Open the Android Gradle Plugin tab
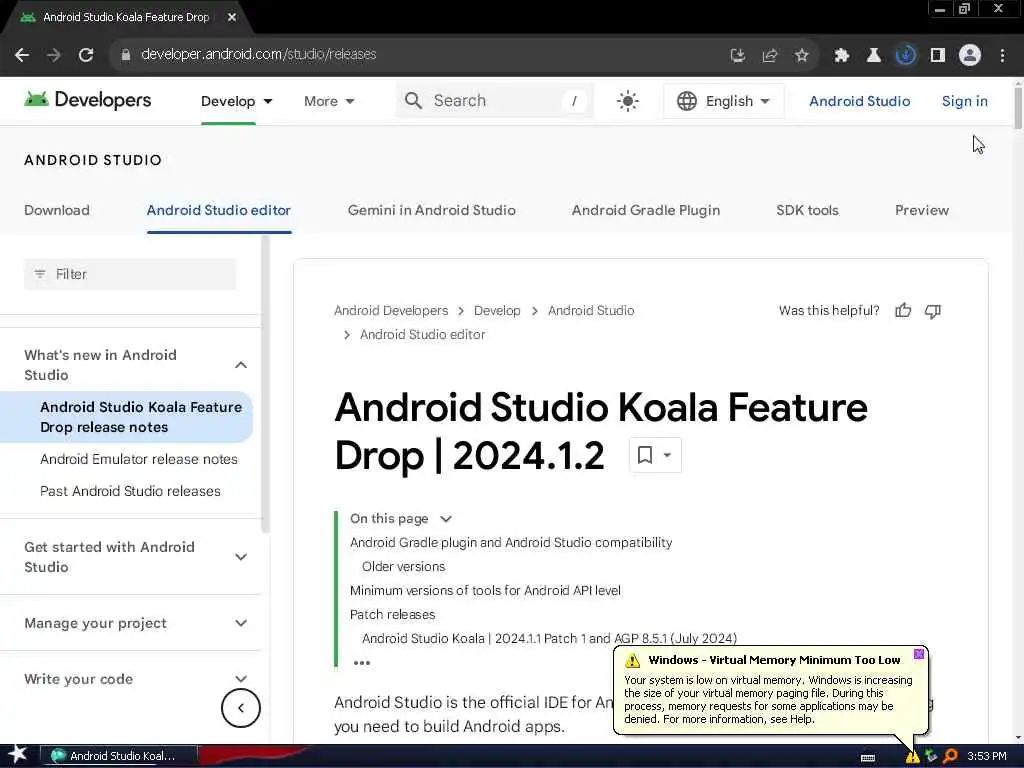This screenshot has height=768, width=1024. tap(646, 210)
